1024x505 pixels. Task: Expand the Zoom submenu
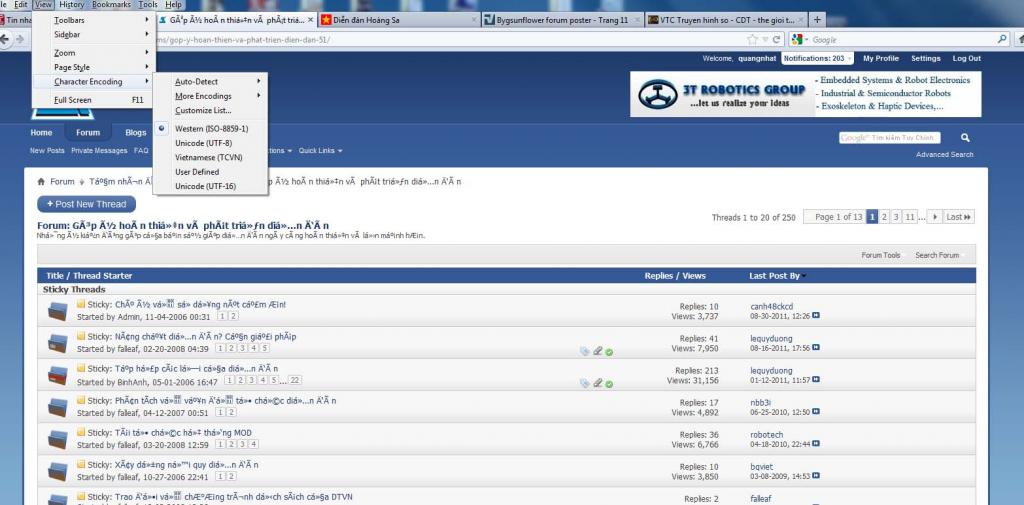[x=92, y=53]
